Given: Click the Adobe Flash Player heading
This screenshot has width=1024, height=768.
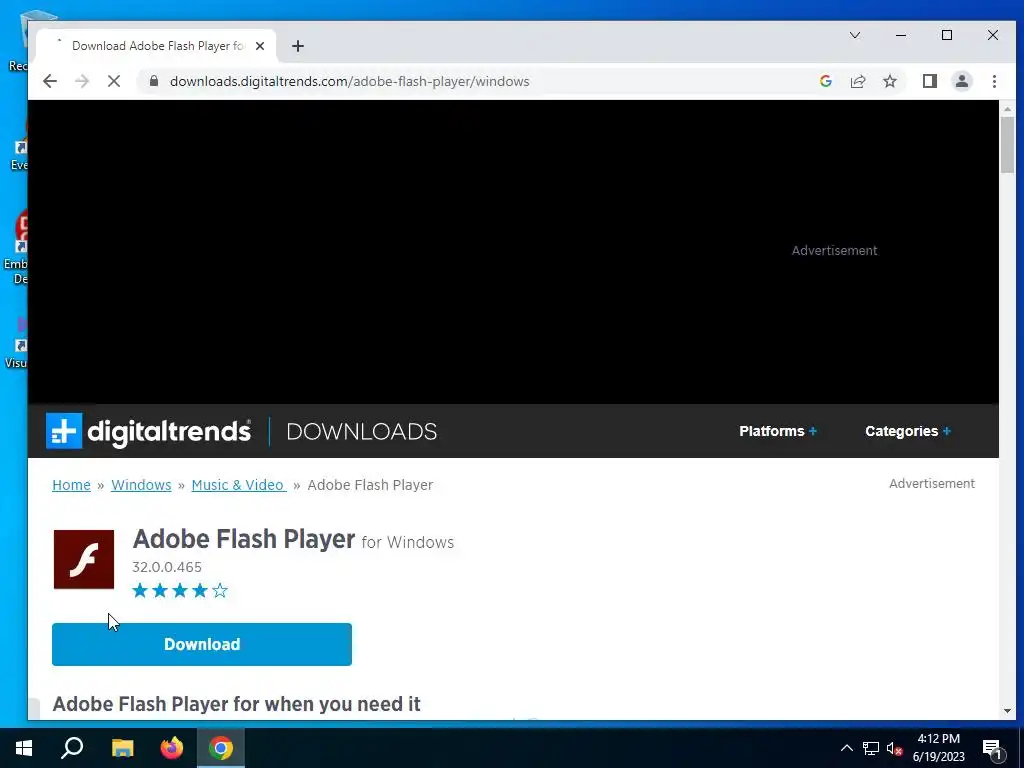Looking at the screenshot, I should 244,539.
